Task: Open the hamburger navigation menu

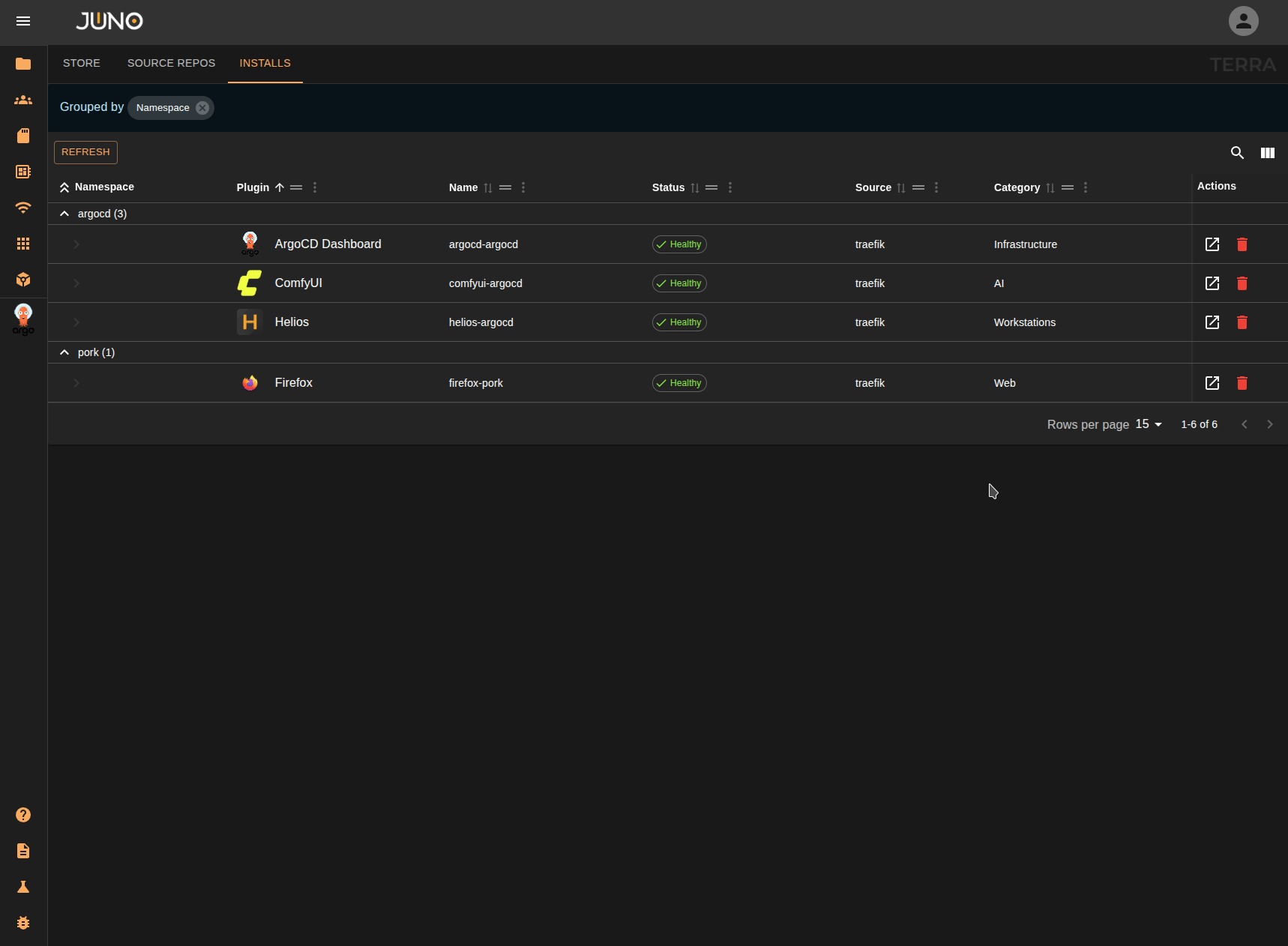Action: [23, 21]
